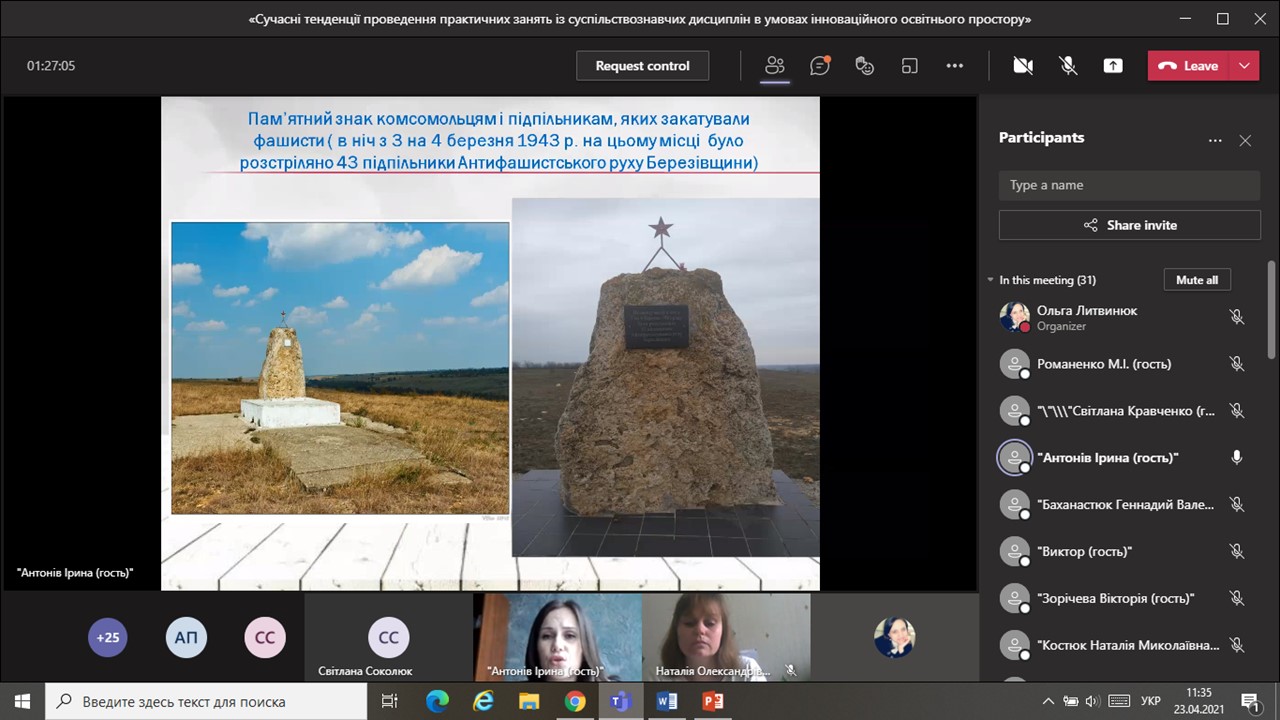
Task: Click the 'Type a name' search field
Action: click(x=1128, y=185)
